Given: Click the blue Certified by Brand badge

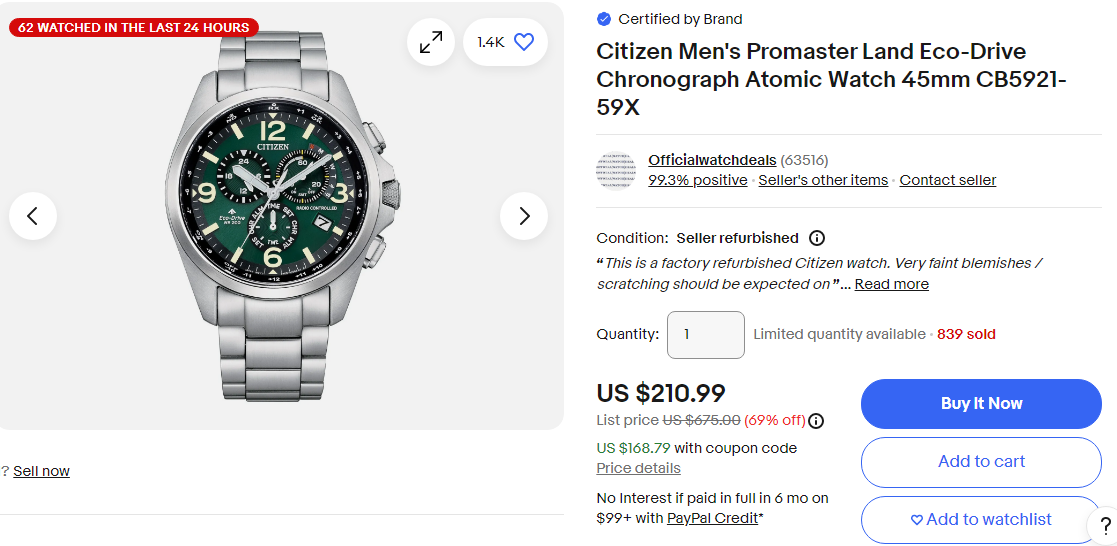Looking at the screenshot, I should [x=604, y=19].
